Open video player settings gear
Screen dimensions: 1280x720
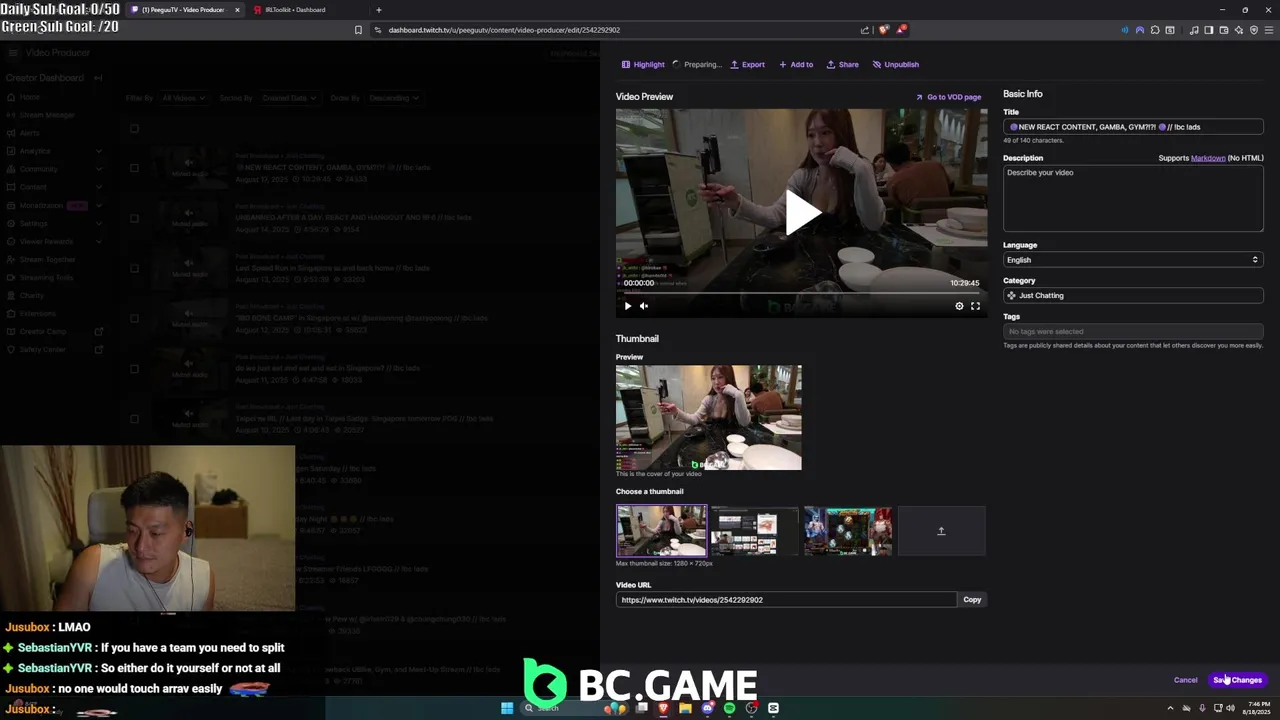pyautogui.click(x=959, y=306)
